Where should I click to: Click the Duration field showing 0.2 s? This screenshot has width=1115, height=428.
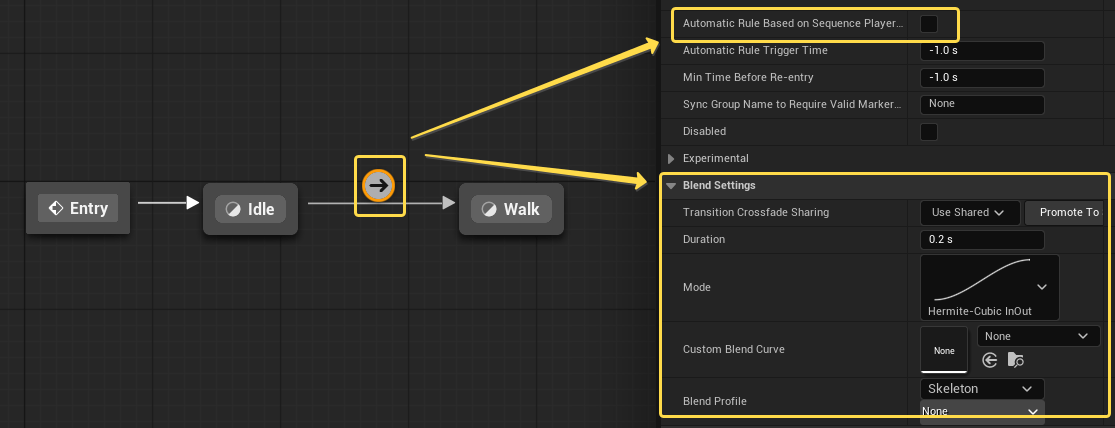981,240
